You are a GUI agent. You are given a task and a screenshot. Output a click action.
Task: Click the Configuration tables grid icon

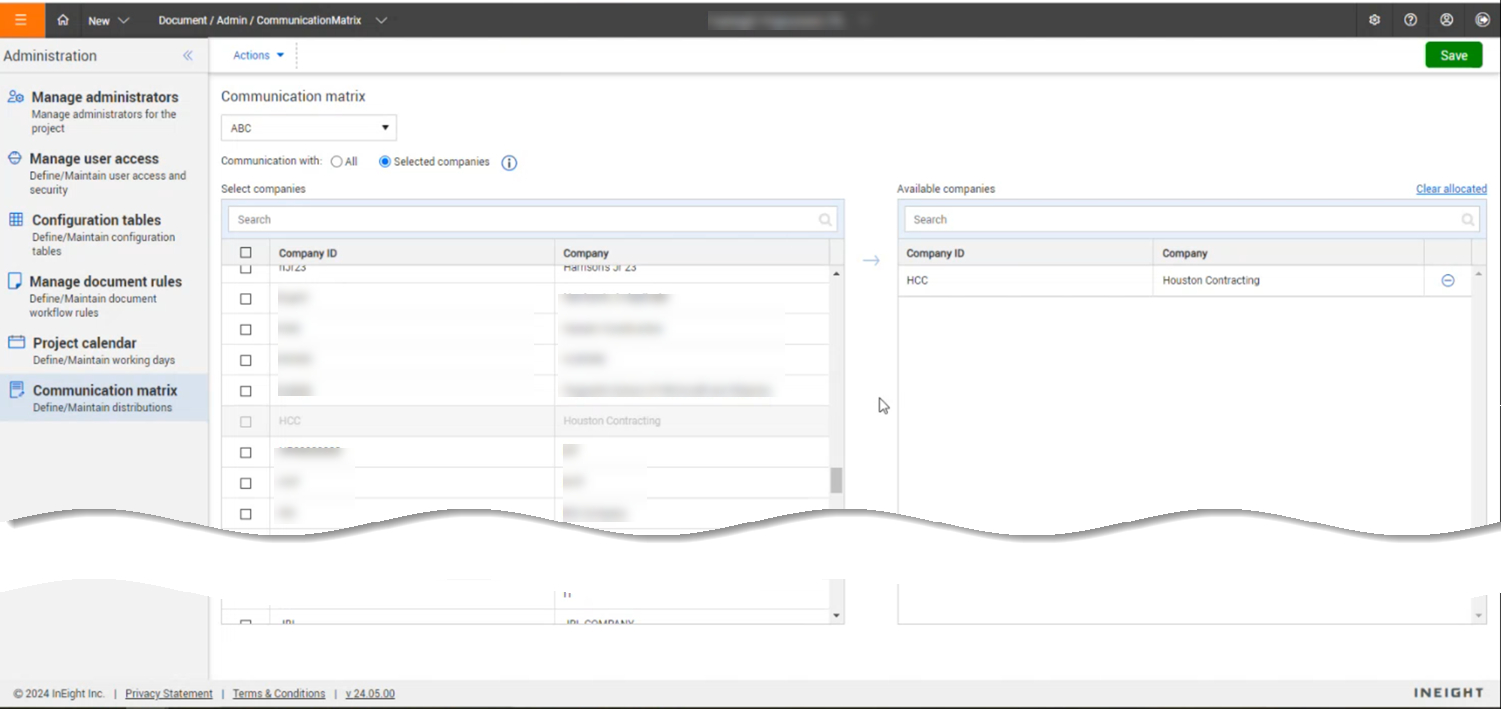[16, 219]
